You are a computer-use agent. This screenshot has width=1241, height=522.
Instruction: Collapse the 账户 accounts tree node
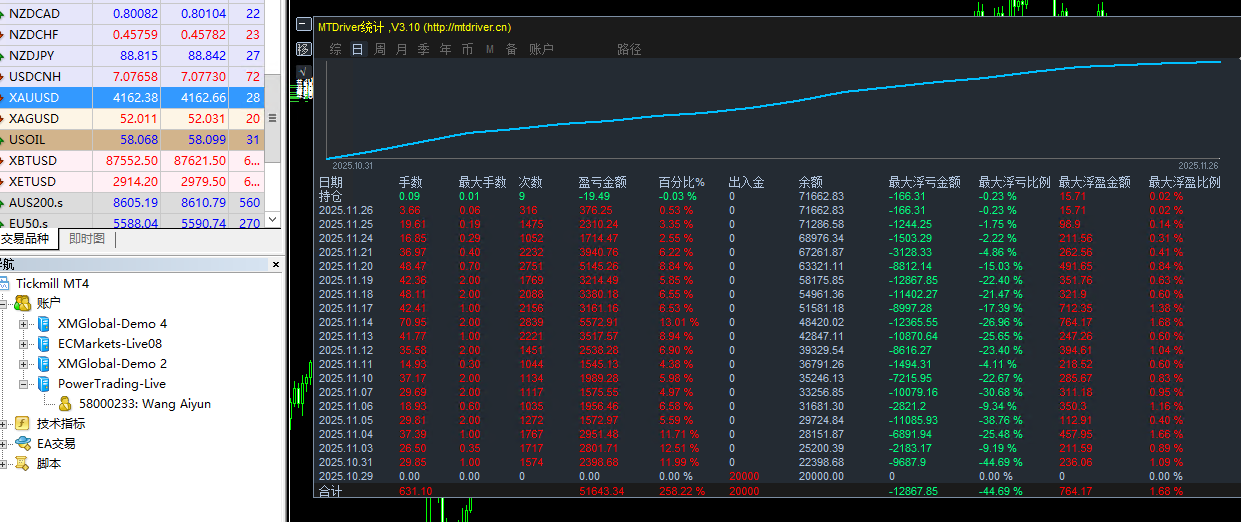click(x=3, y=303)
